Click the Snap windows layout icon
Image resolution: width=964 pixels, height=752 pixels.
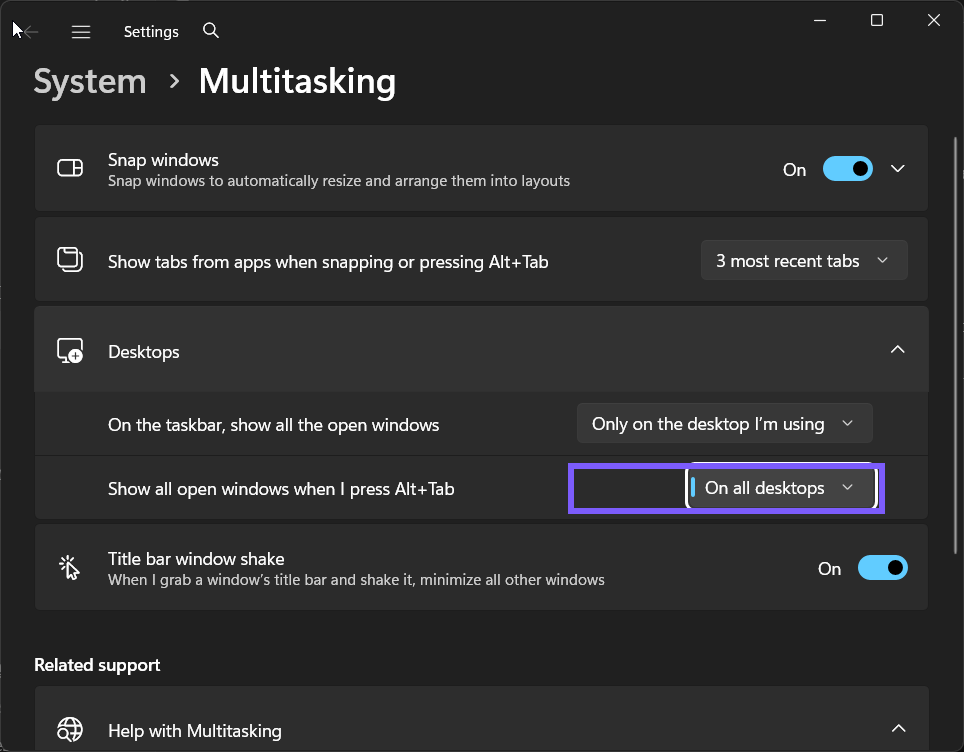(70, 168)
